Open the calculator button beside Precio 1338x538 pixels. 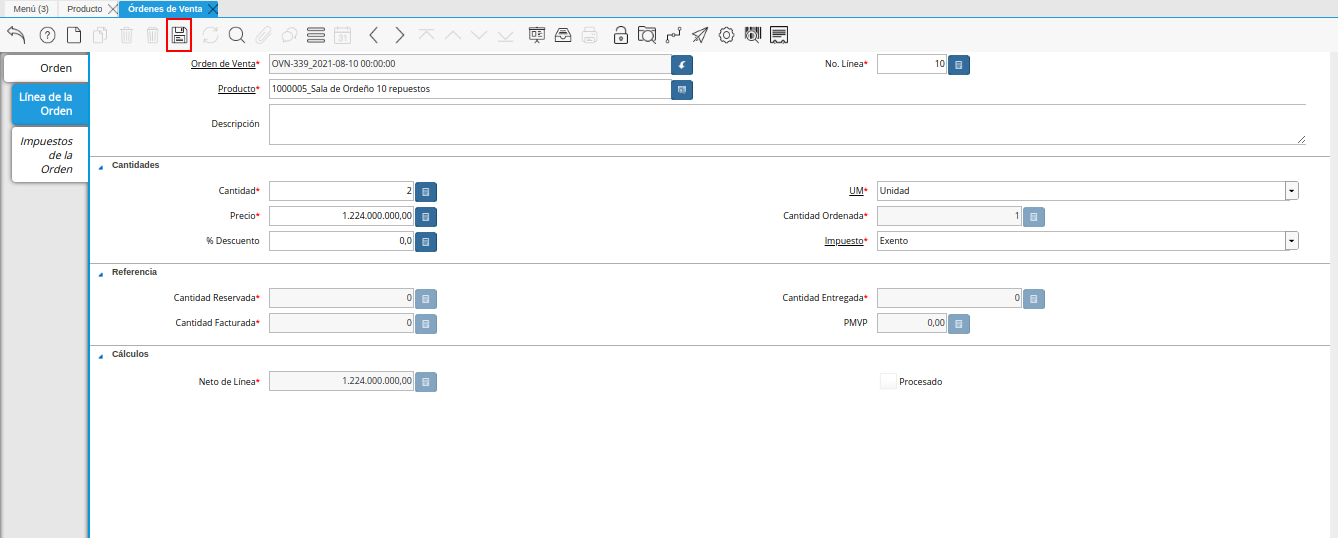(x=426, y=216)
